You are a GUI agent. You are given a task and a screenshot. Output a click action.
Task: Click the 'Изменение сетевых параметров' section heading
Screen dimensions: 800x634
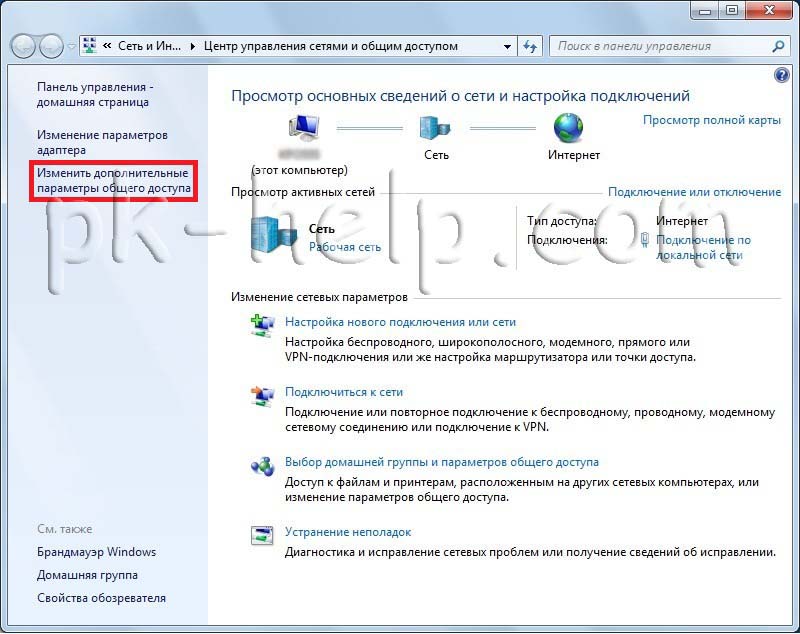[x=319, y=297]
